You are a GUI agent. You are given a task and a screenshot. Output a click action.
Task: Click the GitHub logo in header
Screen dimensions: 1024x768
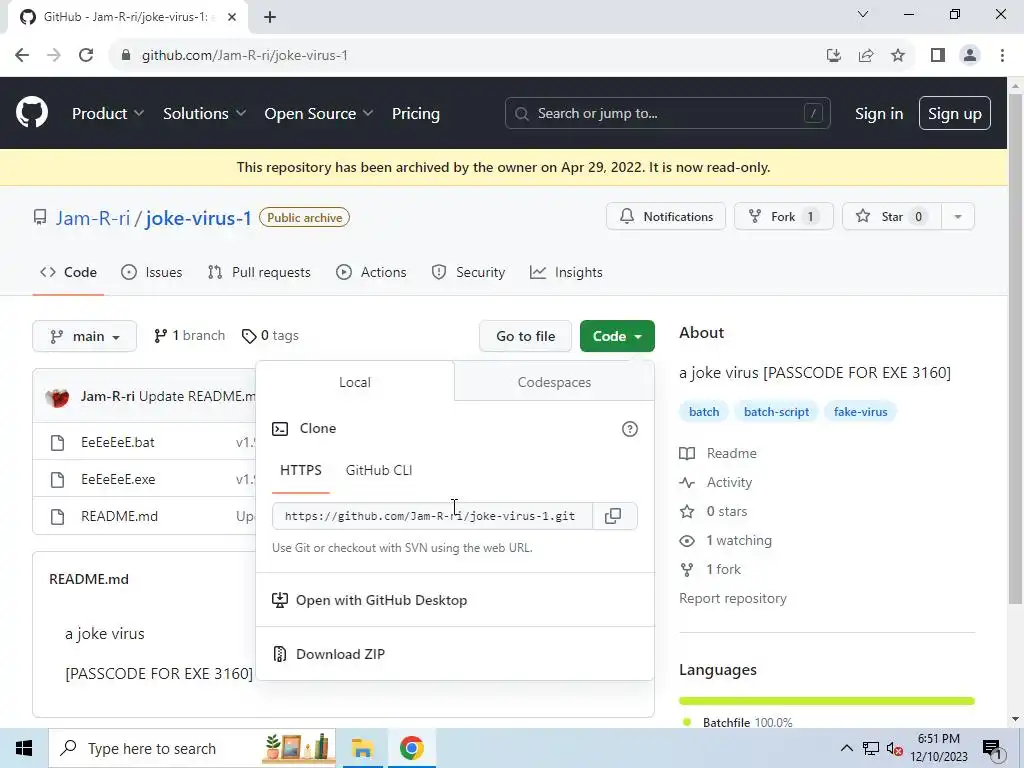[32, 112]
